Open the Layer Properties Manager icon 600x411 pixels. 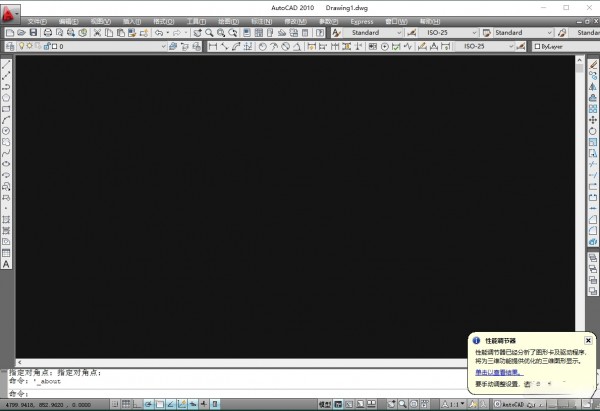tap(10, 46)
